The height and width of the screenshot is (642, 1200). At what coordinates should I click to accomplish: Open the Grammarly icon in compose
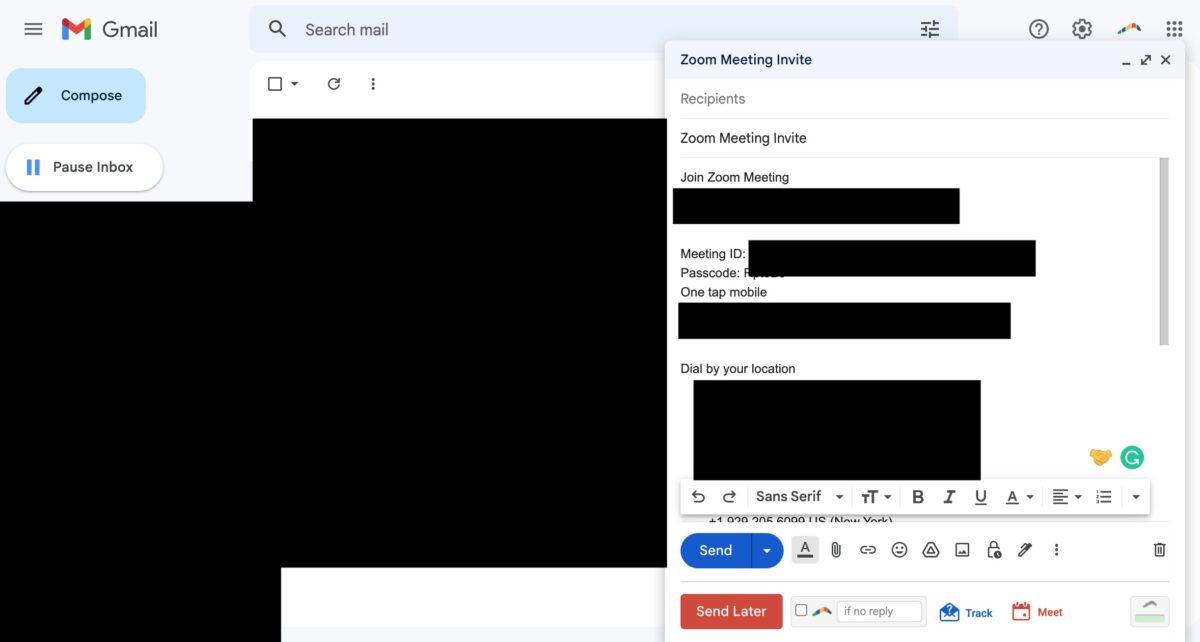(1132, 458)
